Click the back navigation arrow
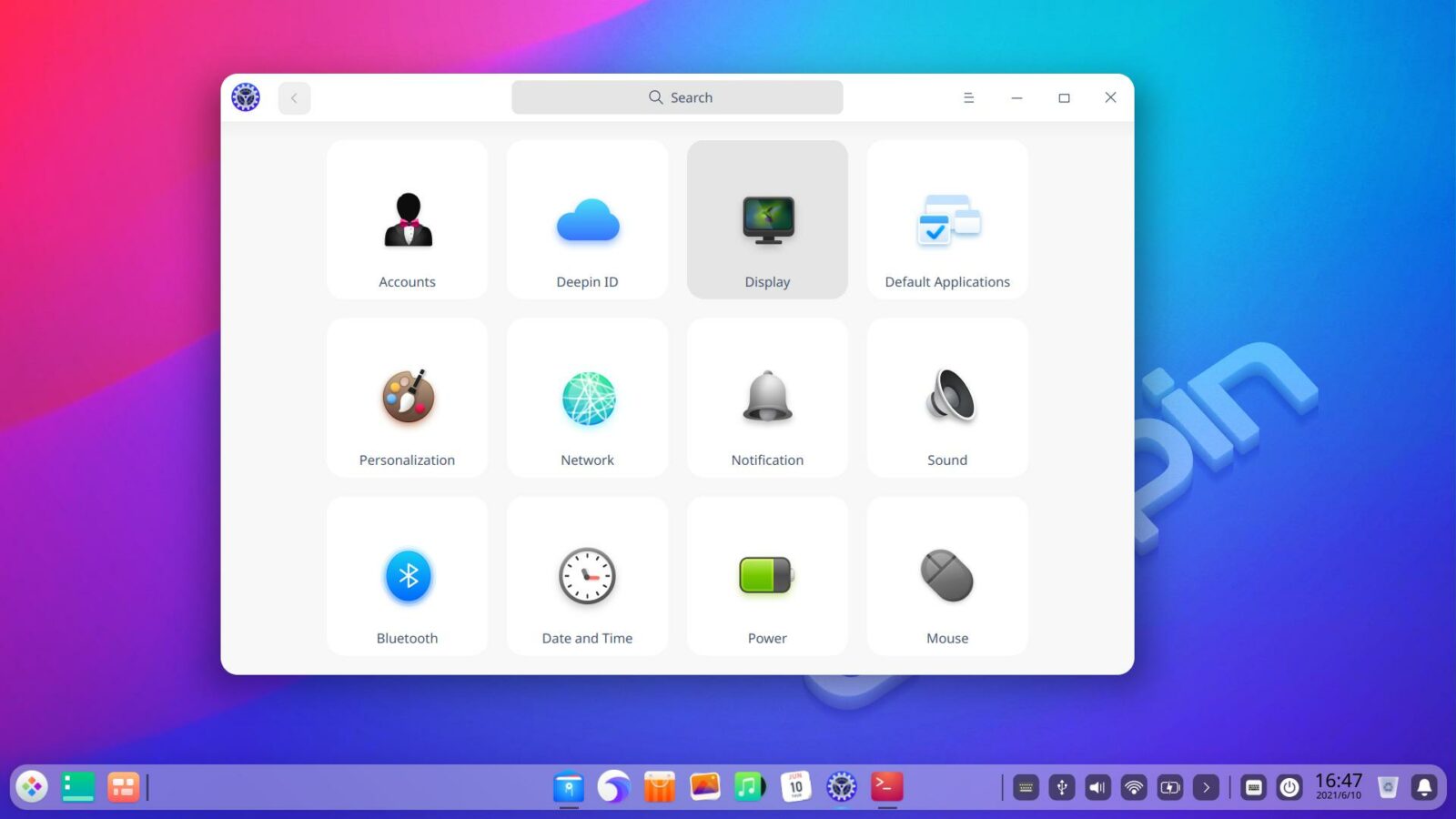 pos(294,97)
